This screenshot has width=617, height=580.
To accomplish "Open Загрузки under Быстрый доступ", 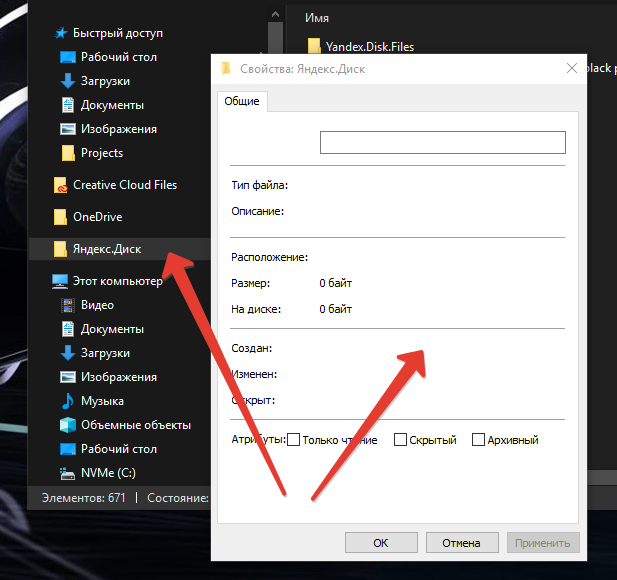I will (x=105, y=81).
